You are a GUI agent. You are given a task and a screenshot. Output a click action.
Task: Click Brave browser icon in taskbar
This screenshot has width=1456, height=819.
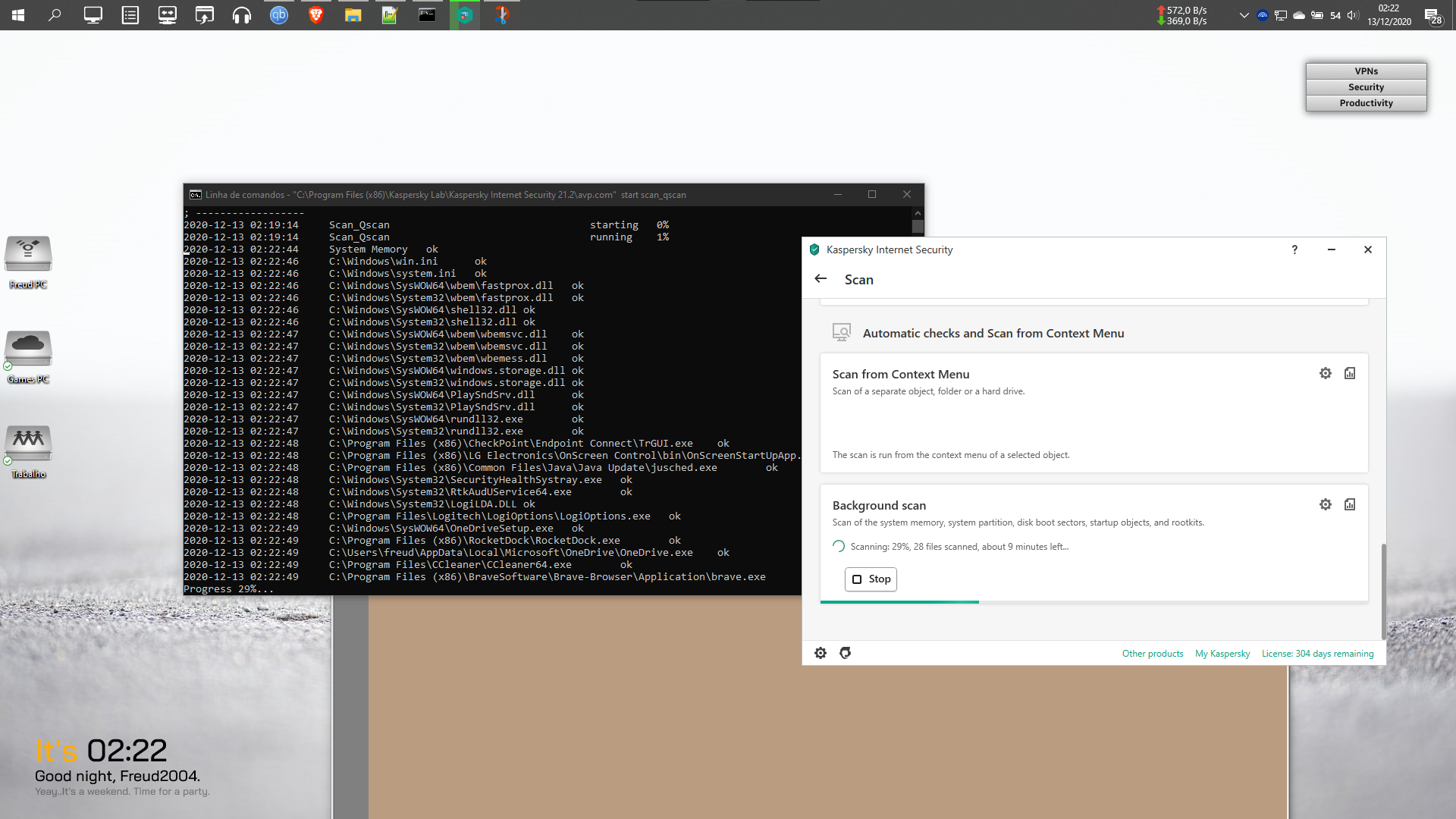pos(316,15)
